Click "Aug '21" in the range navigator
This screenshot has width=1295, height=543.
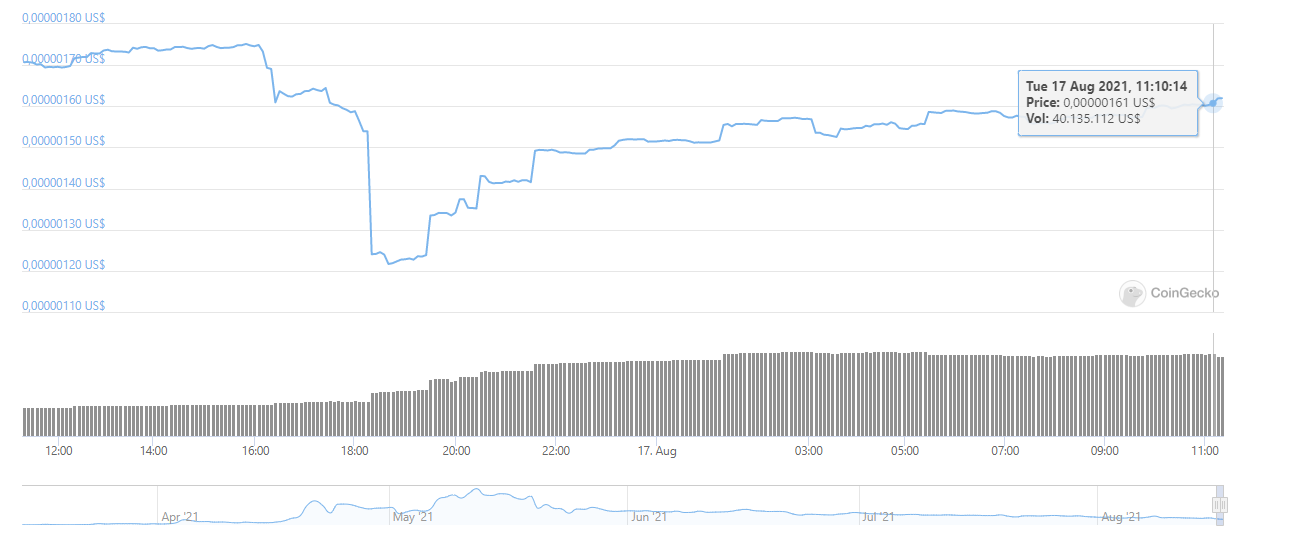pos(1121,517)
